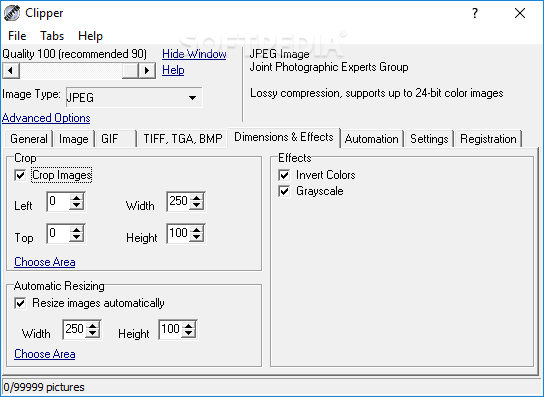Toggle the Crop Images checkbox
Screen dimensions: 544x397
(20, 175)
